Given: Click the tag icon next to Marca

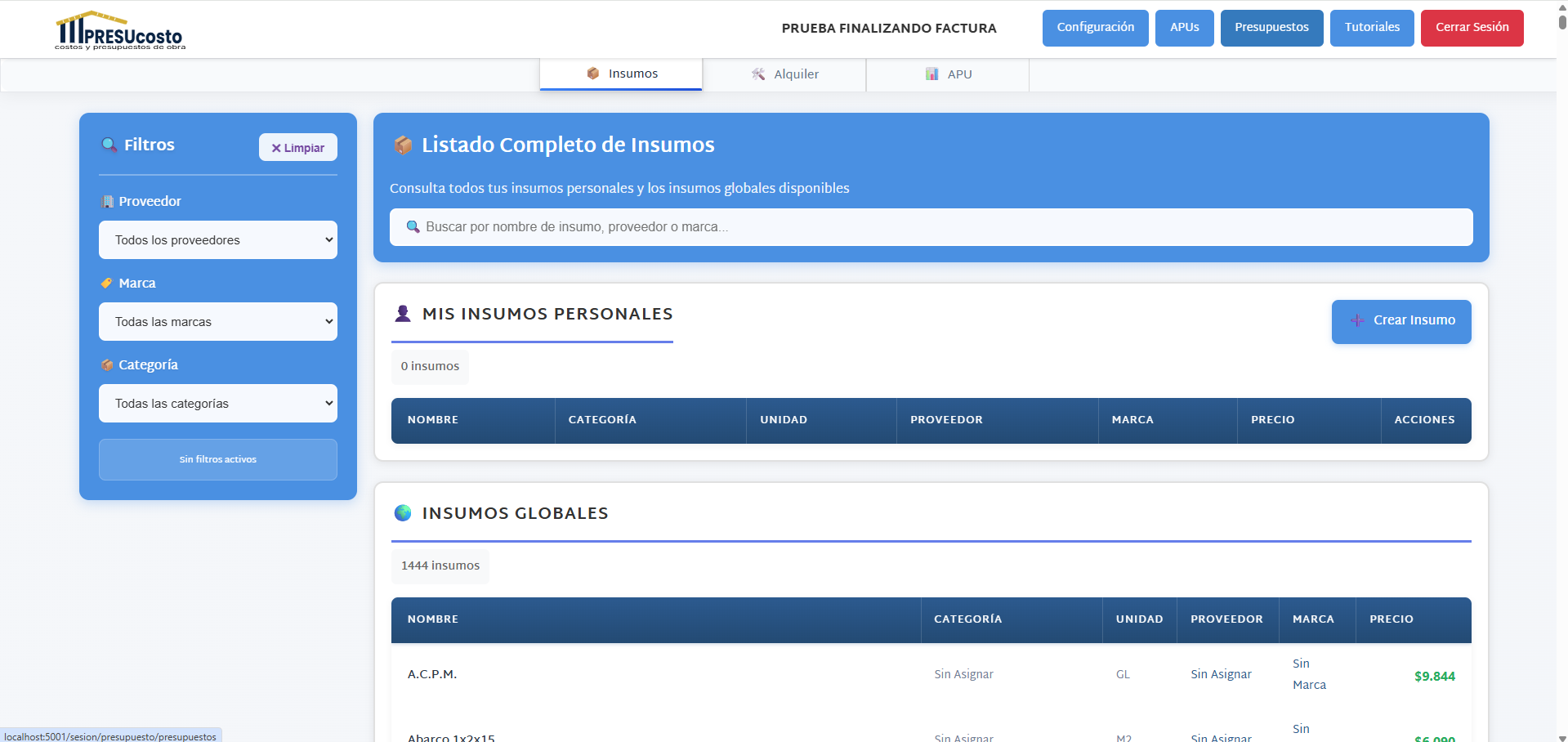Looking at the screenshot, I should (106, 283).
